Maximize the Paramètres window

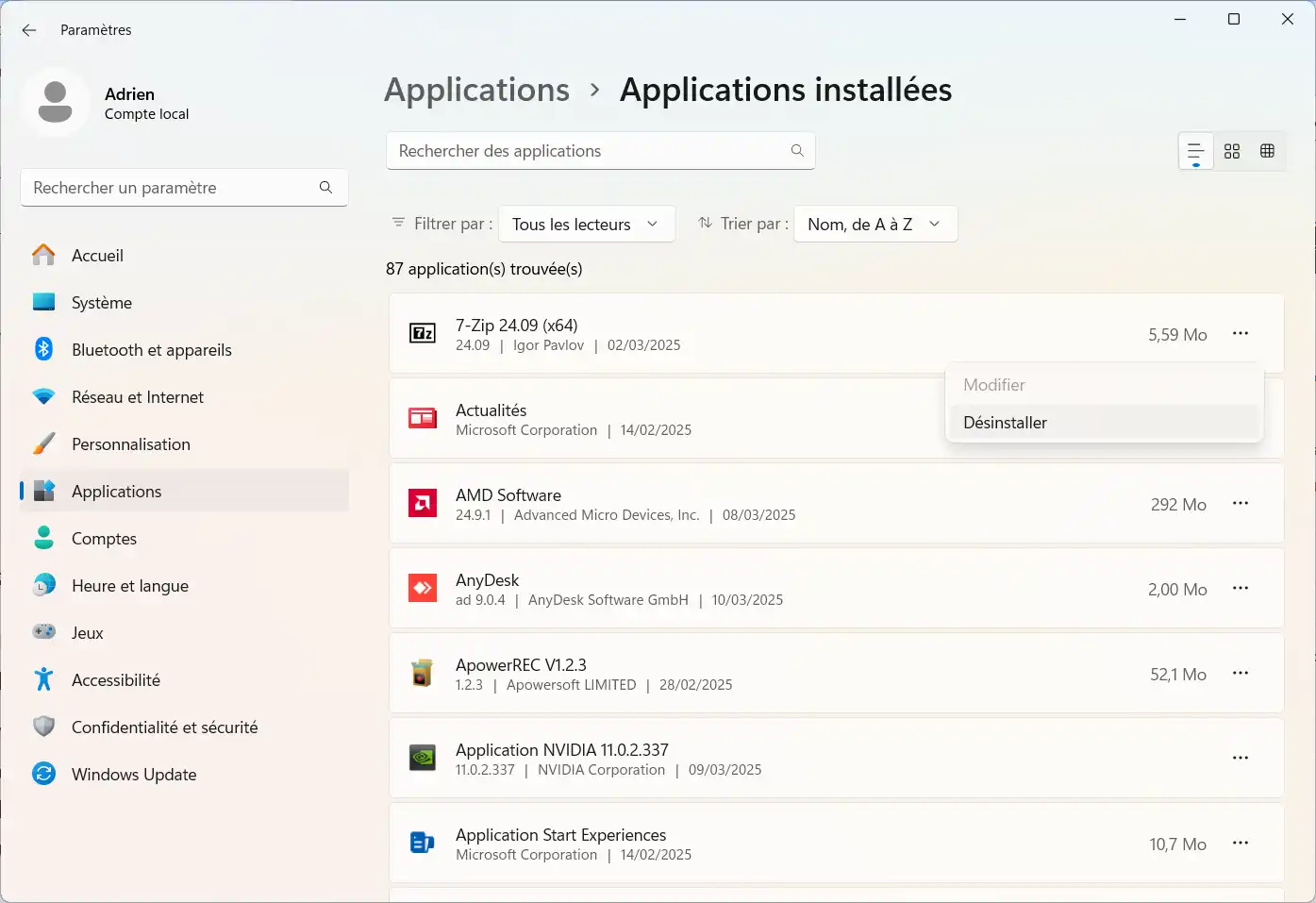click(x=1234, y=19)
